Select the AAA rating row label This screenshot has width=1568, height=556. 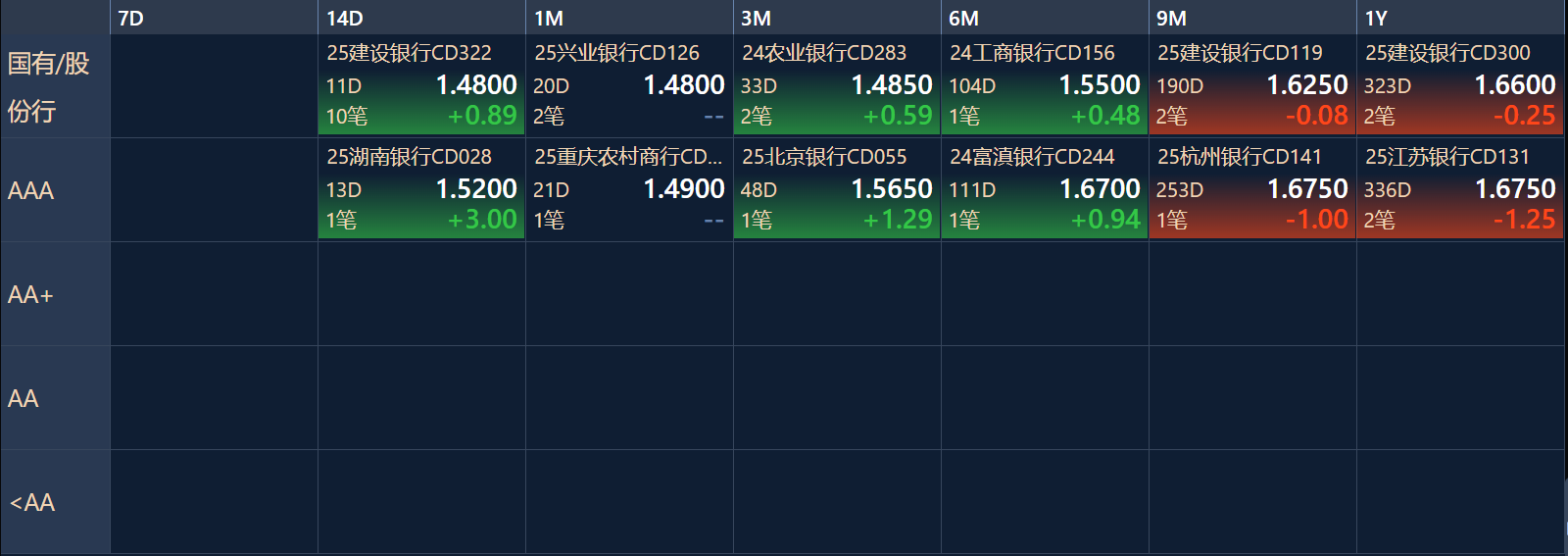click(x=55, y=190)
